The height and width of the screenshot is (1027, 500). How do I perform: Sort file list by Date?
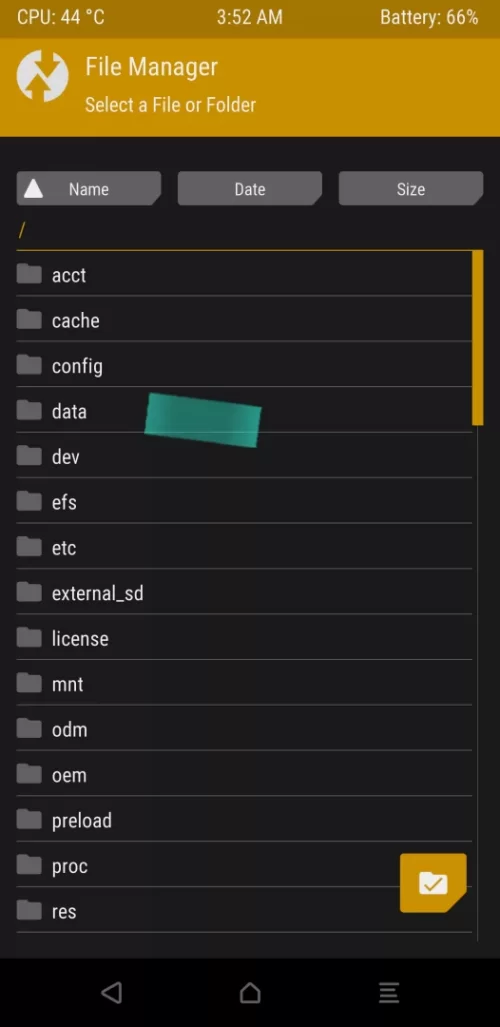pyautogui.click(x=250, y=189)
